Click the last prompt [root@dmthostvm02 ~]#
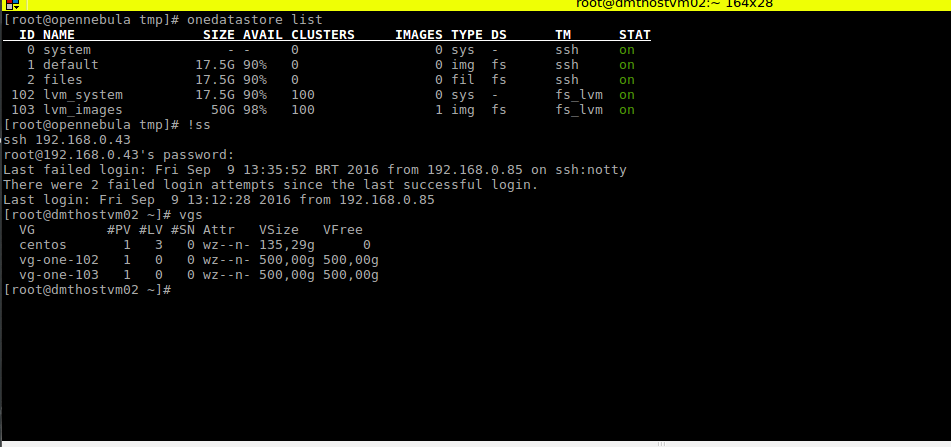 click(87, 290)
